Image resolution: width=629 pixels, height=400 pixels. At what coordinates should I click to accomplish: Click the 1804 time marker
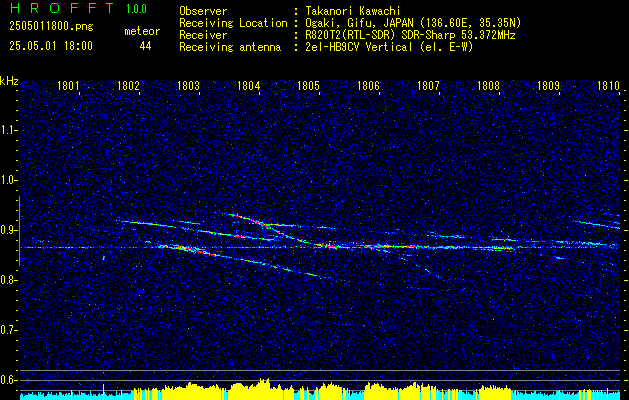248,85
